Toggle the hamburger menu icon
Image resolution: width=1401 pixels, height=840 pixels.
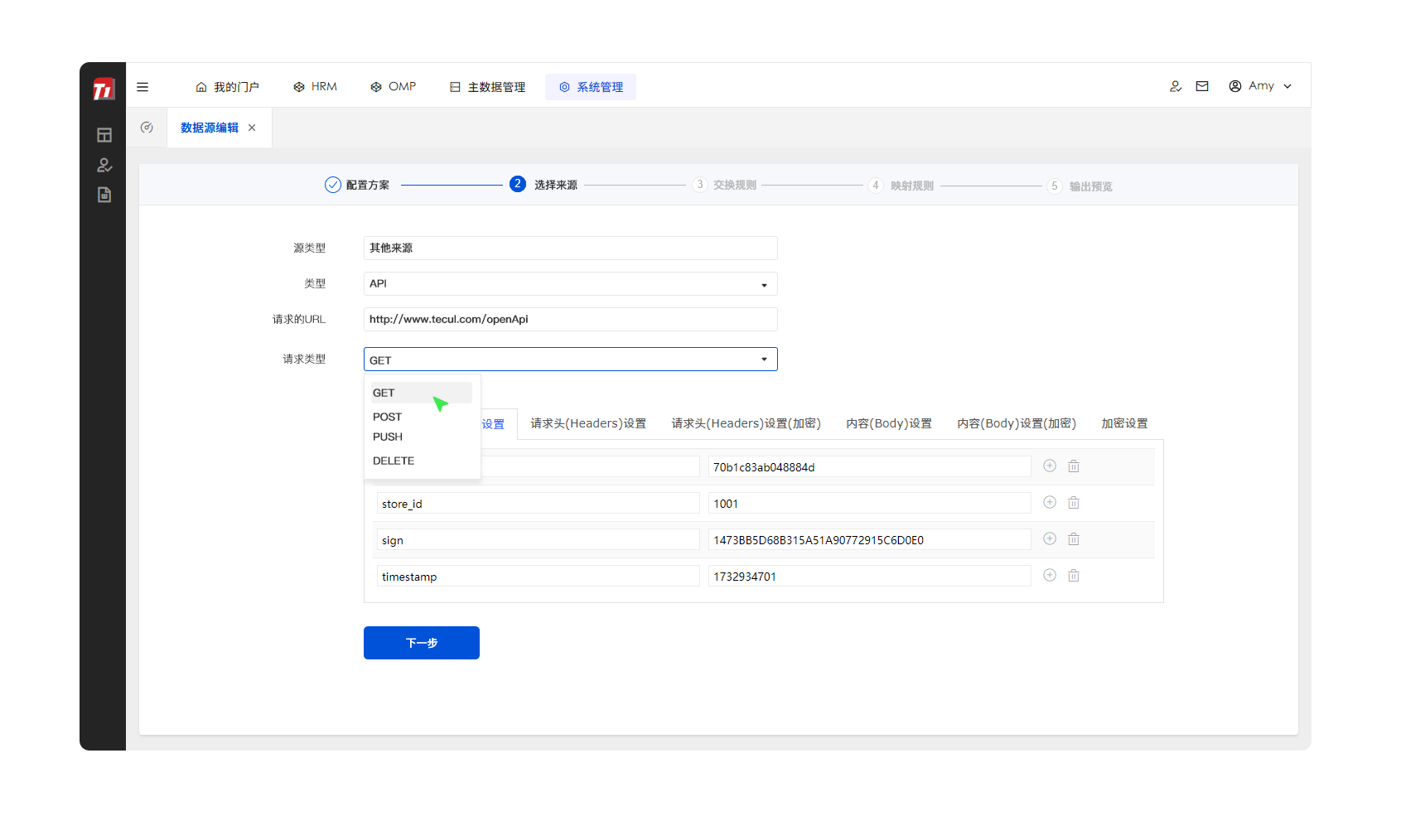(143, 87)
